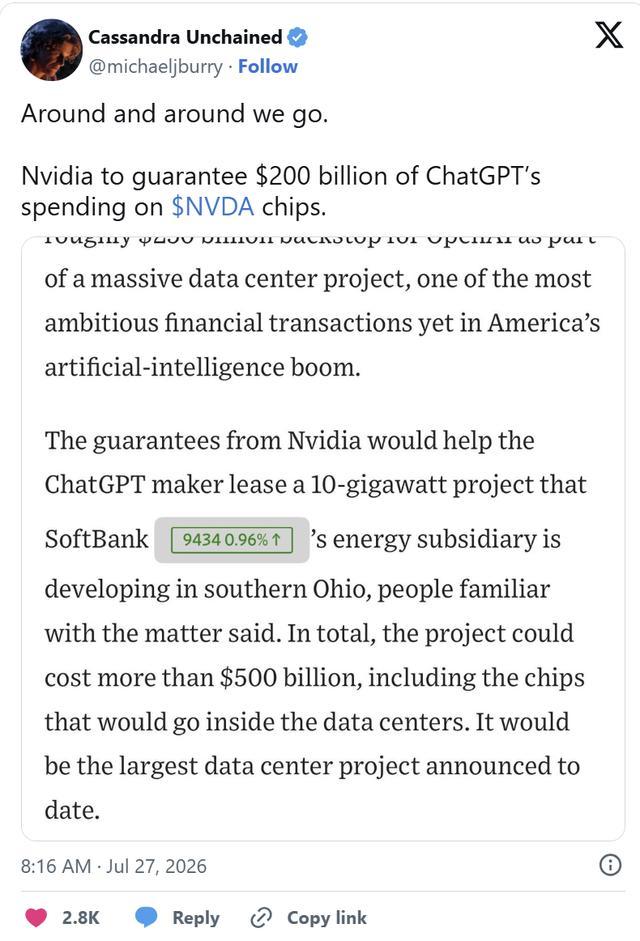
Task: Follow the @michaeljburry account
Action: pos(268,66)
